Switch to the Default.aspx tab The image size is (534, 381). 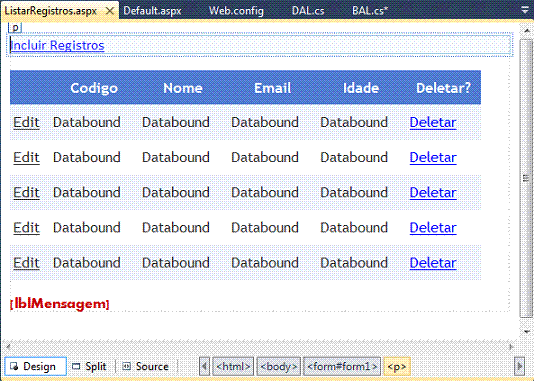click(152, 11)
